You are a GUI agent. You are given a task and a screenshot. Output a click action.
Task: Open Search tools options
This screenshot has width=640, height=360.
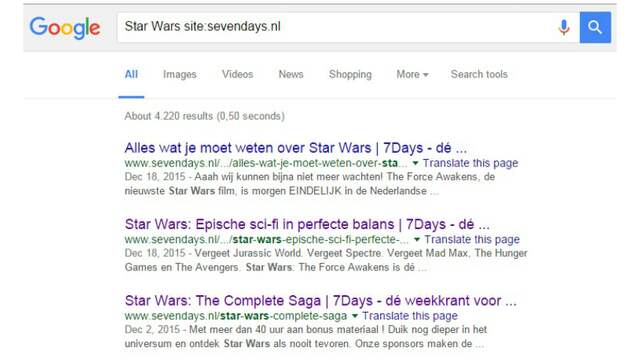tap(479, 74)
